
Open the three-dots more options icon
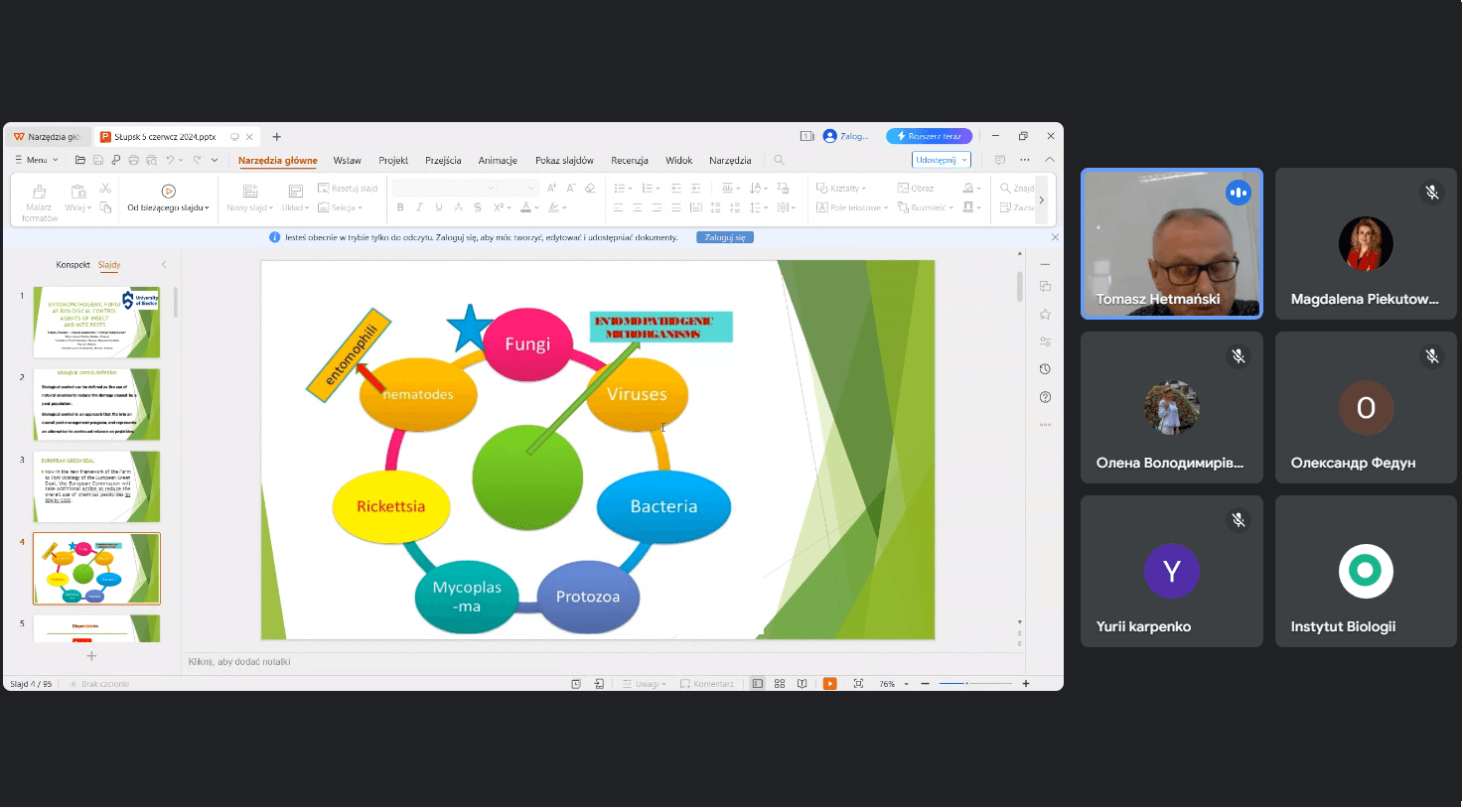point(1025,160)
